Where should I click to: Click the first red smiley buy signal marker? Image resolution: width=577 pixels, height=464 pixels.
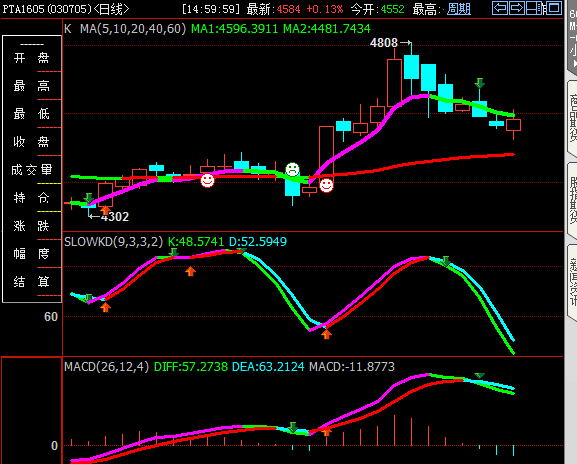pos(207,180)
